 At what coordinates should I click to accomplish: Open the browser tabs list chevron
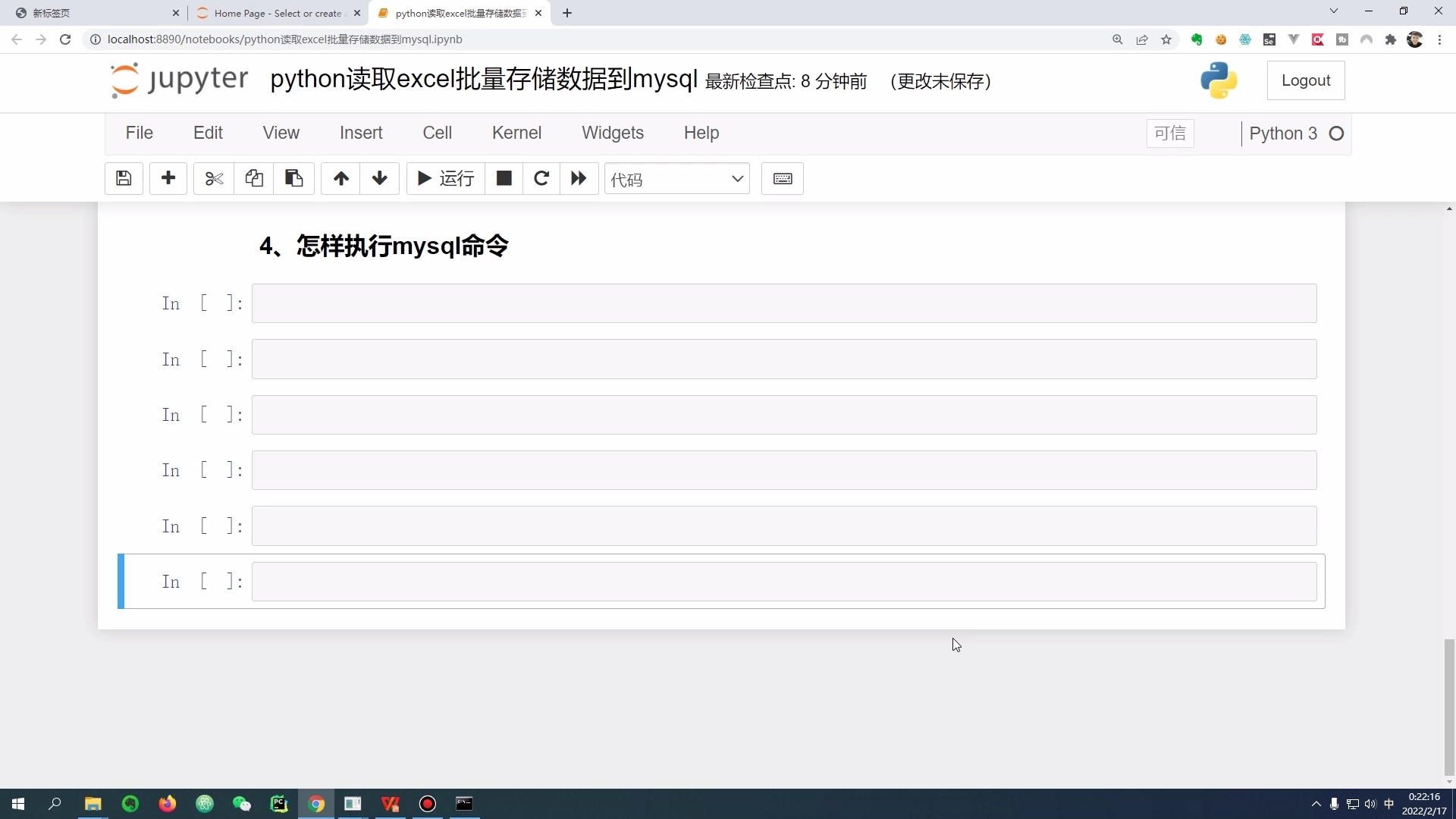pos(1334,11)
